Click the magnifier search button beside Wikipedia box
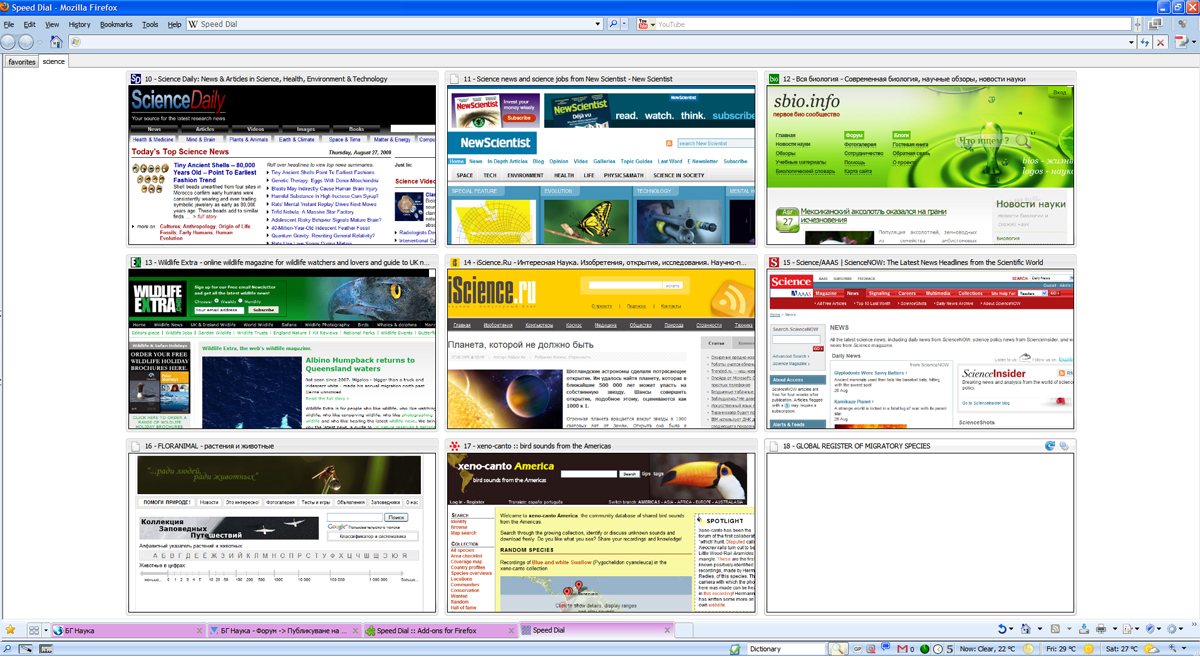The width and height of the screenshot is (1200, 657). tap(614, 24)
